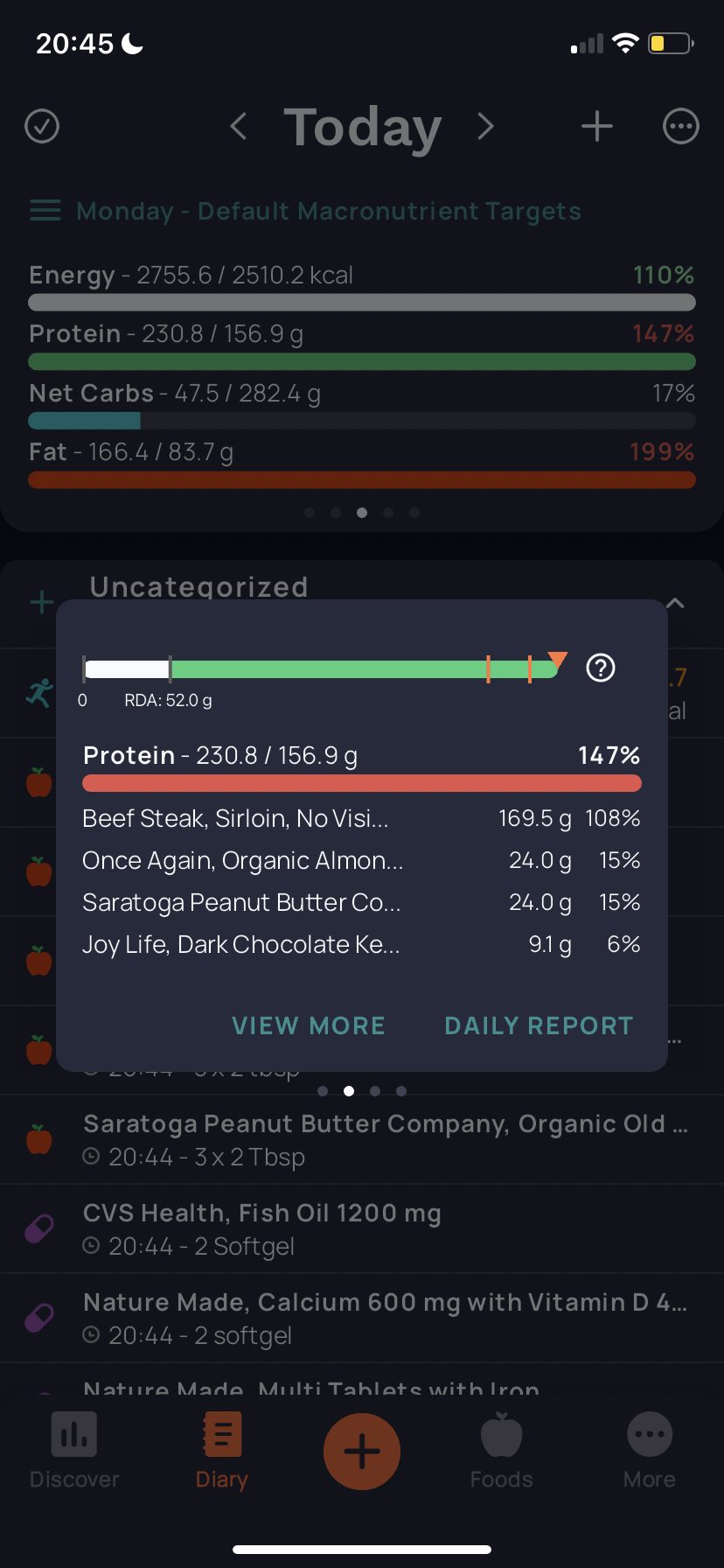Open the three-dot options menu icon
Image resolution: width=724 pixels, height=1568 pixels.
click(x=681, y=127)
